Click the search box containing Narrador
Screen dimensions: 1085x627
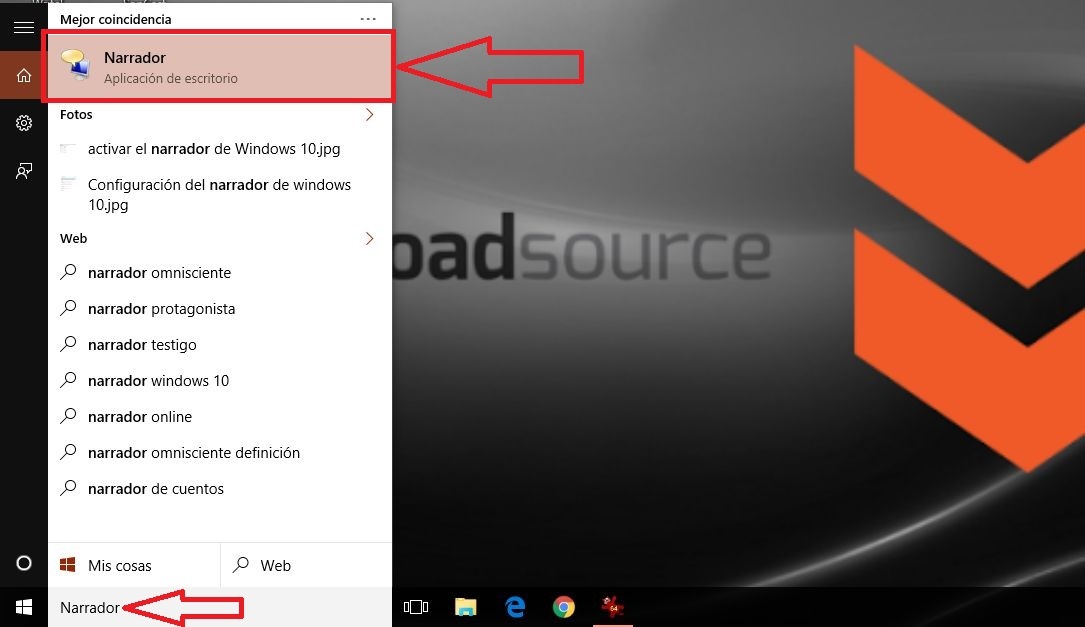pyautogui.click(x=220, y=608)
